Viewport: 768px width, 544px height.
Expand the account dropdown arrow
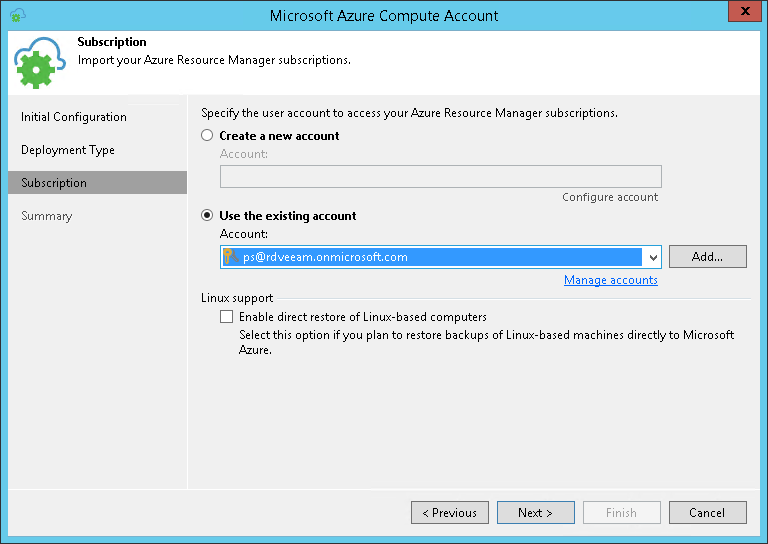coord(653,257)
